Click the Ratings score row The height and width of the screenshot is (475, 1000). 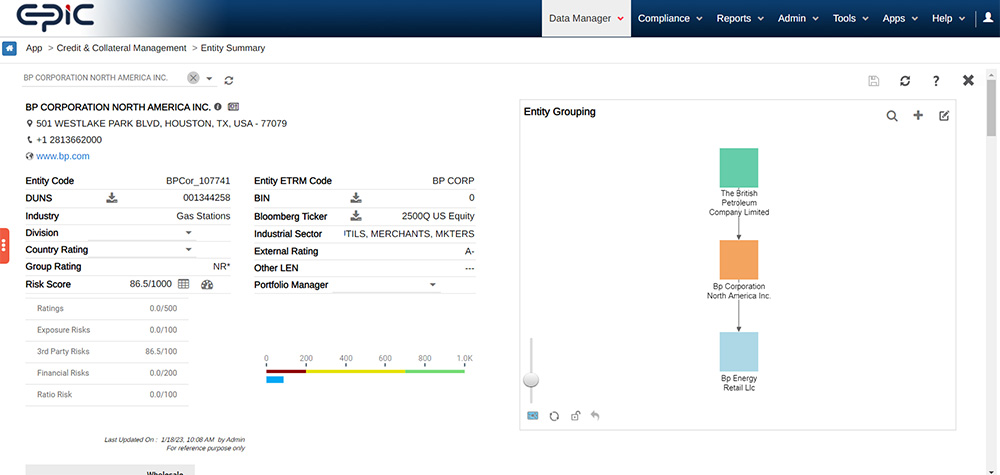[107, 309]
